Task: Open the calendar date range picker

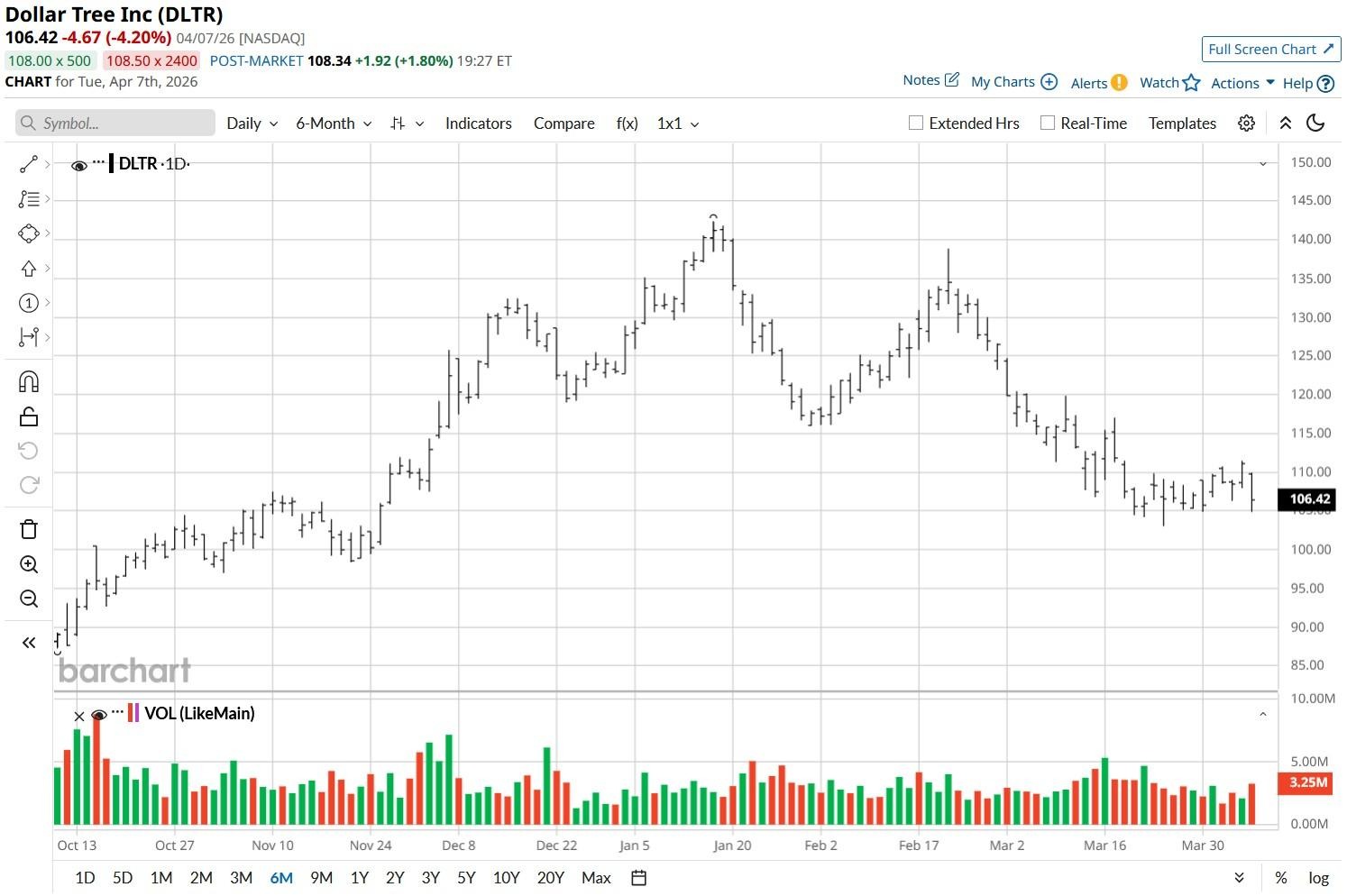Action: coord(638,878)
